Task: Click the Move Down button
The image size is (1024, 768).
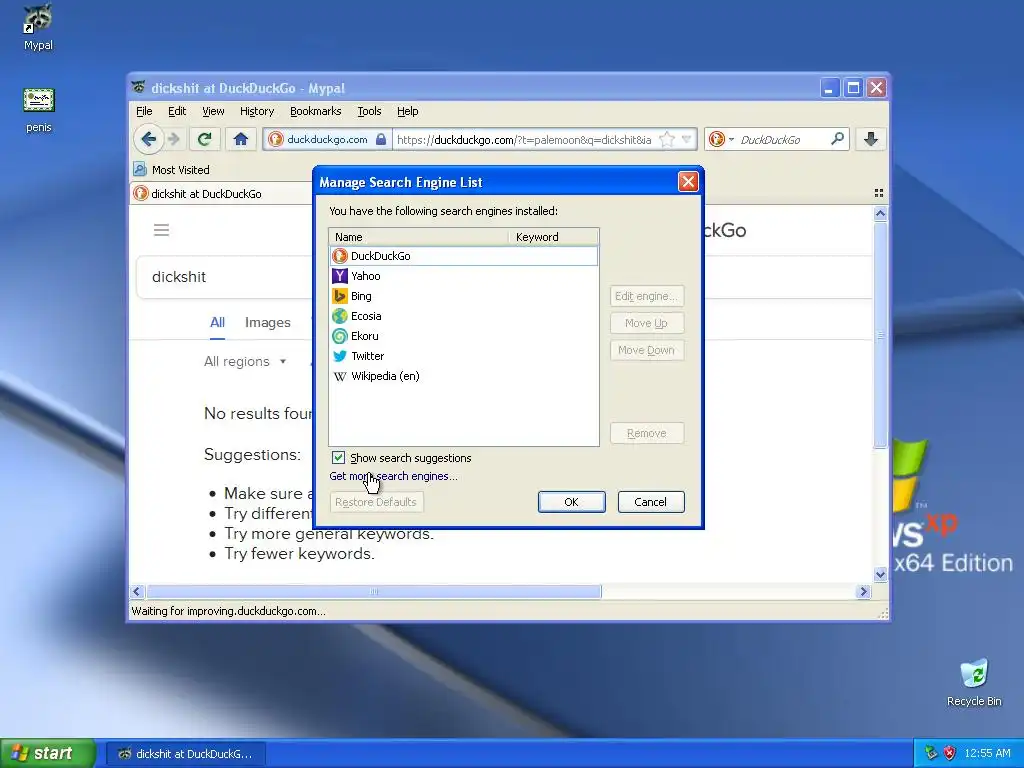Action: [x=647, y=350]
